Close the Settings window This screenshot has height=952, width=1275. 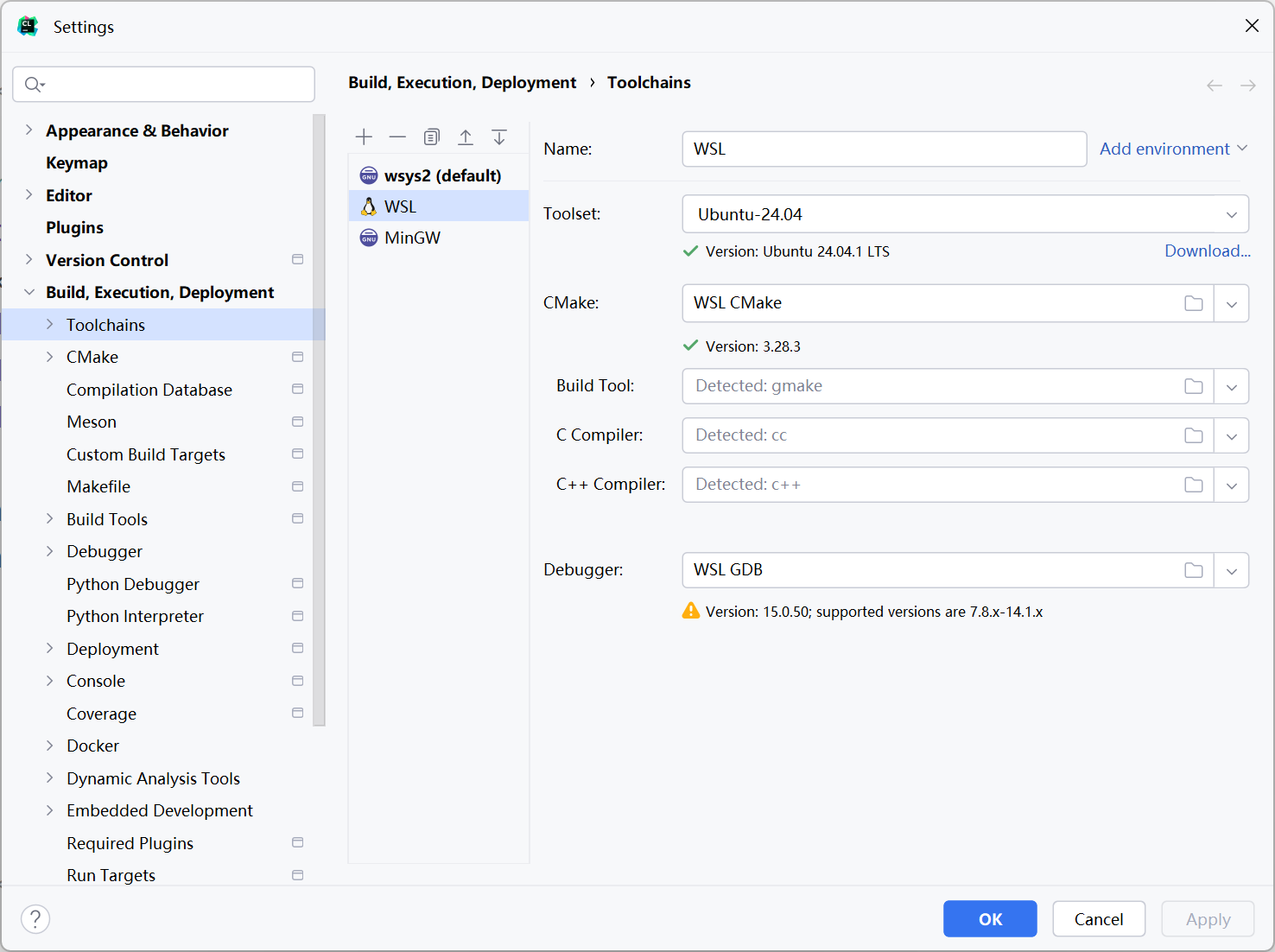pos(1252,26)
